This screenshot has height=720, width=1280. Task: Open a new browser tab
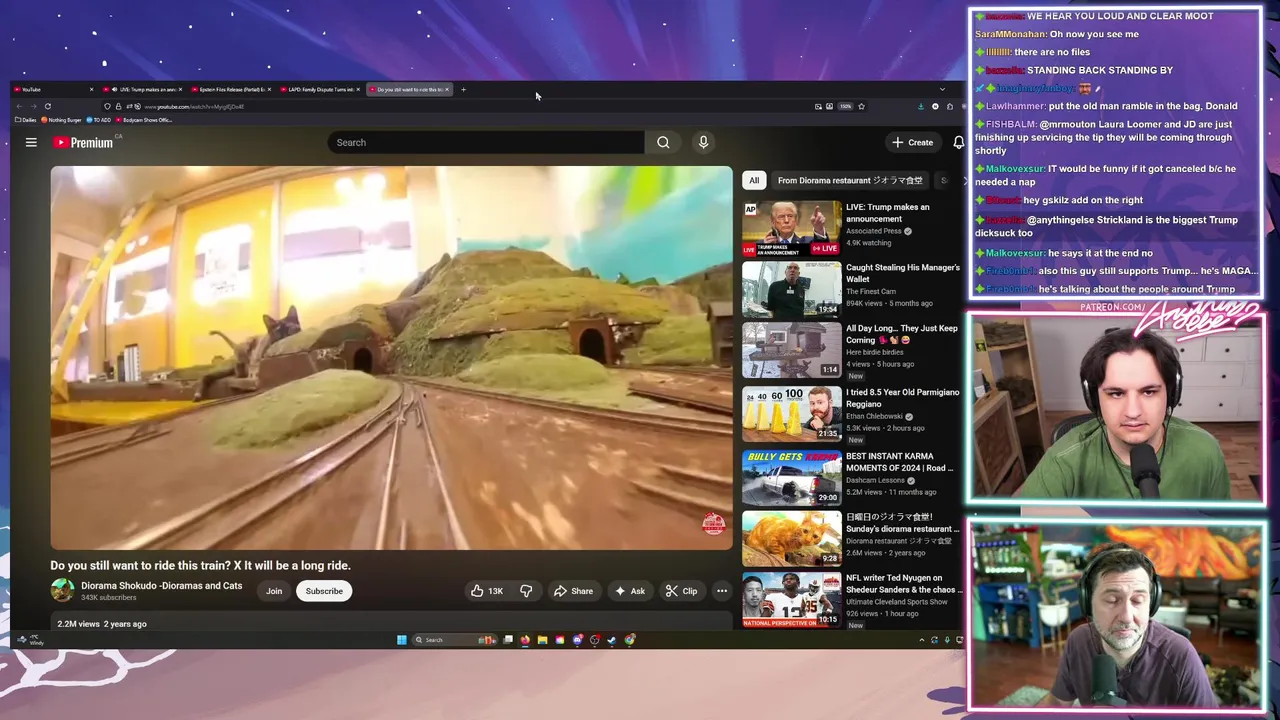pos(463,89)
